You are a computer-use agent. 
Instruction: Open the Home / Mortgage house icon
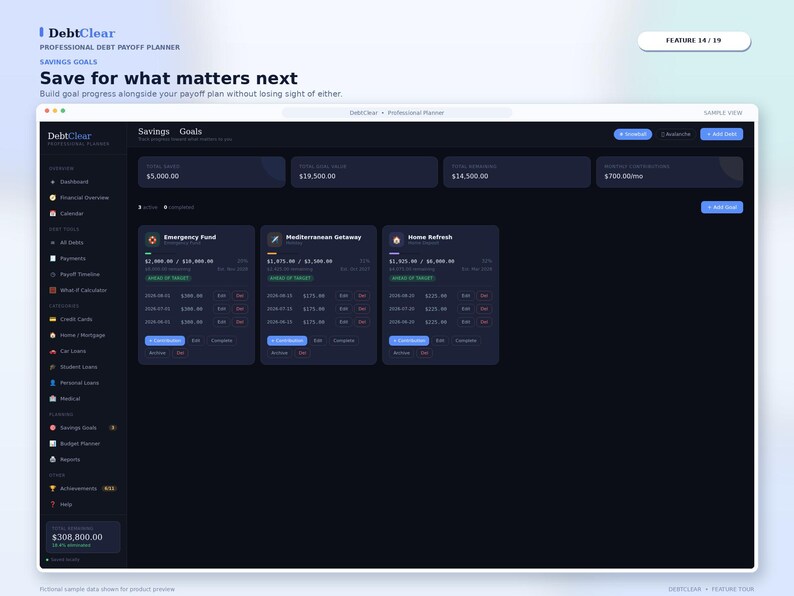tap(53, 335)
